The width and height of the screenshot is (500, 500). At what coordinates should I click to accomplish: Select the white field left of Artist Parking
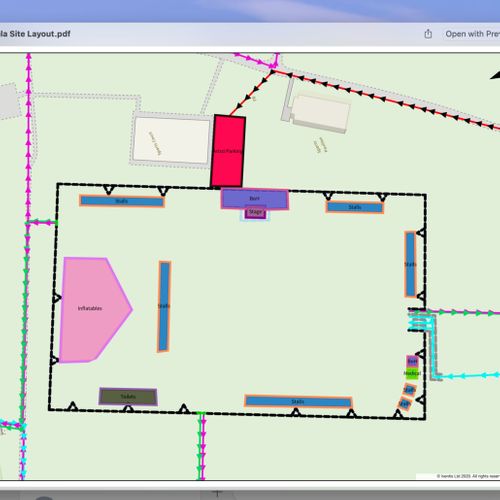[171, 140]
